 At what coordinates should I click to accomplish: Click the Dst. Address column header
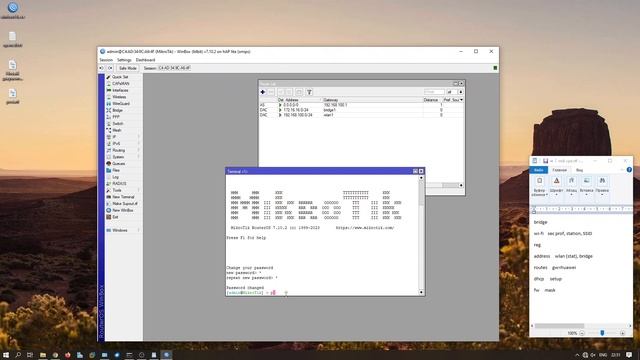click(300, 100)
